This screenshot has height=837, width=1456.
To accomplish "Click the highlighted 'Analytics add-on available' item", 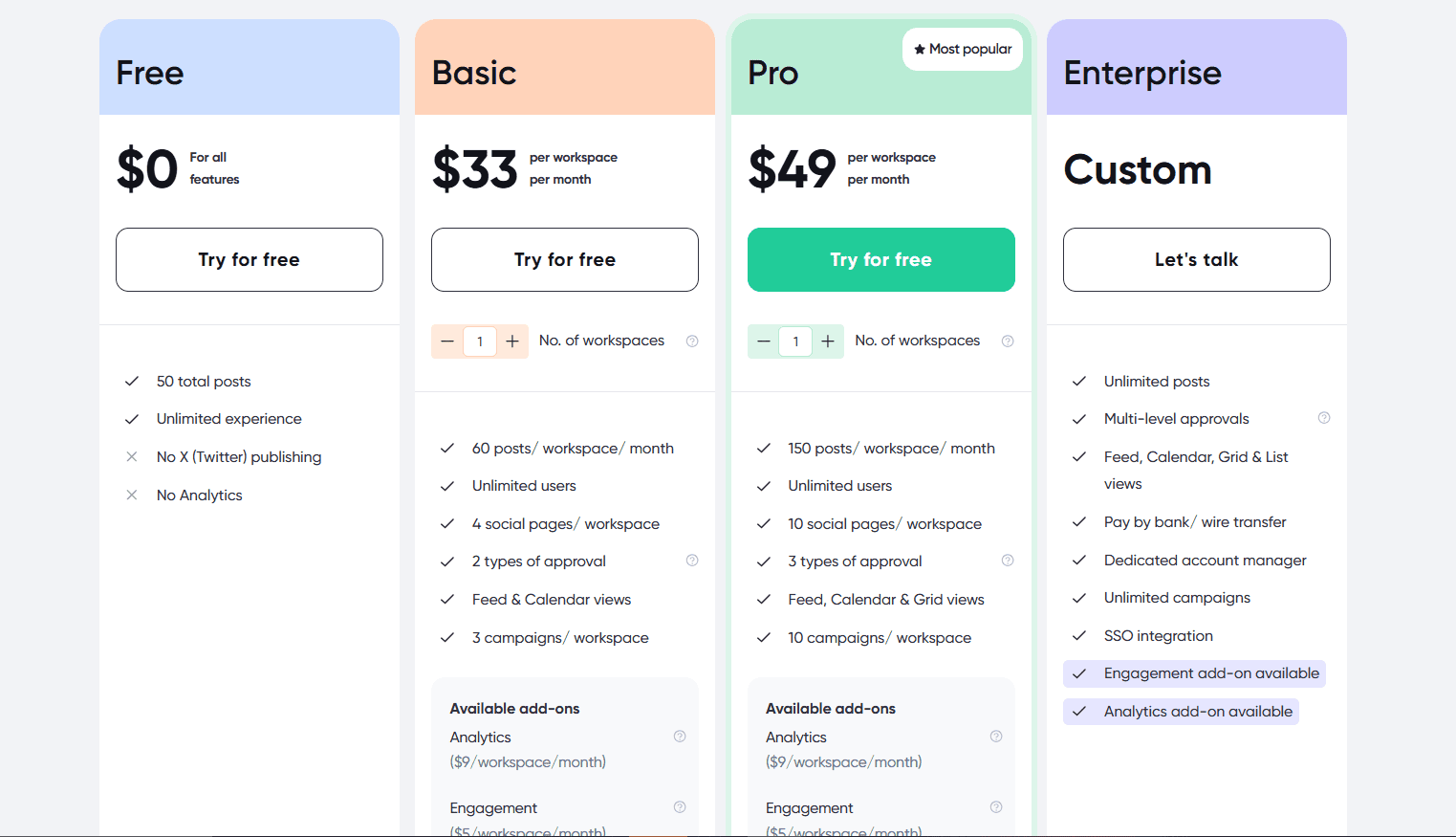I will point(1181,711).
